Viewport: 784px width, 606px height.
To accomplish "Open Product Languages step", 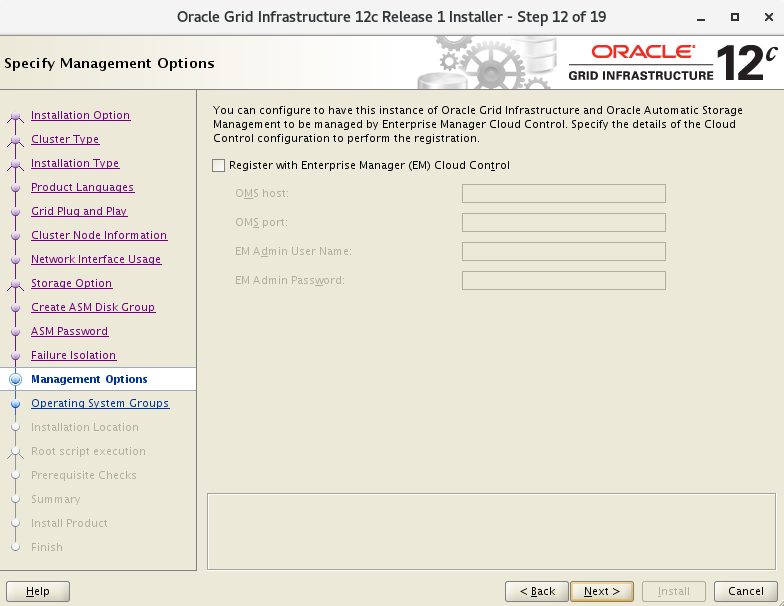I will [82, 187].
